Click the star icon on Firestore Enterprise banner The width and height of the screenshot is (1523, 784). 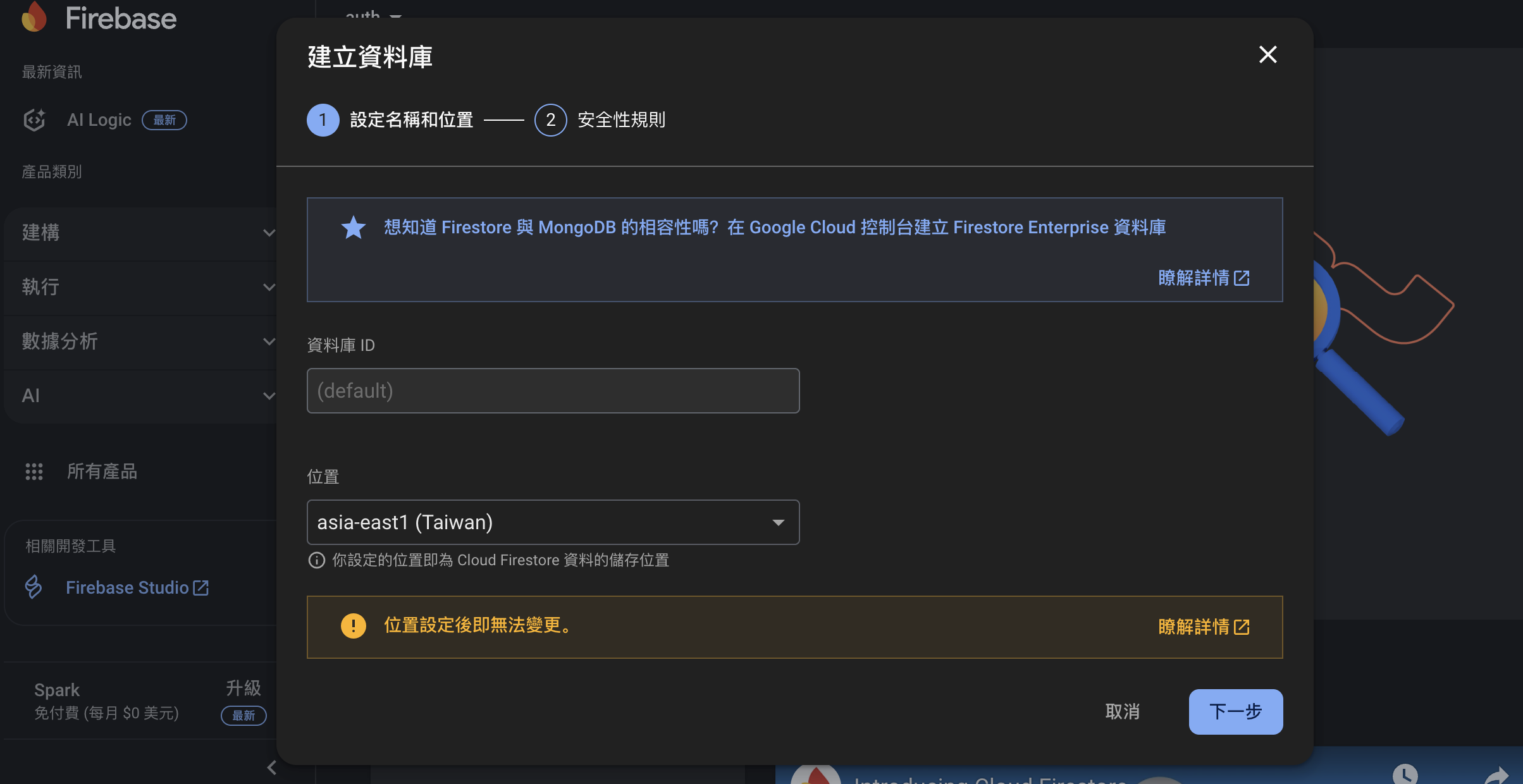click(354, 228)
